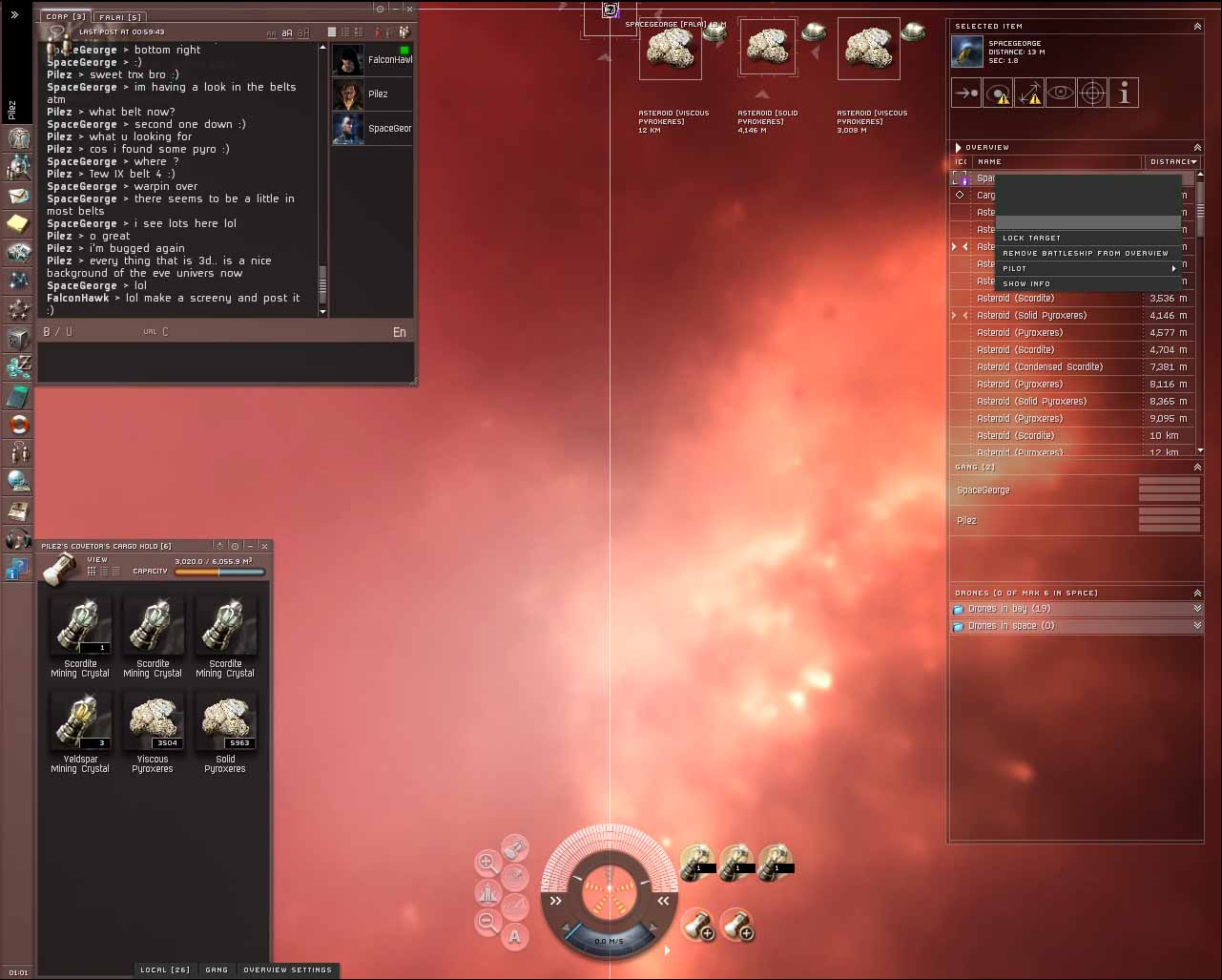Viewport: 1222px width, 980px height.
Task: Click the Lock Target crosshair icon
Action: [x=1092, y=93]
